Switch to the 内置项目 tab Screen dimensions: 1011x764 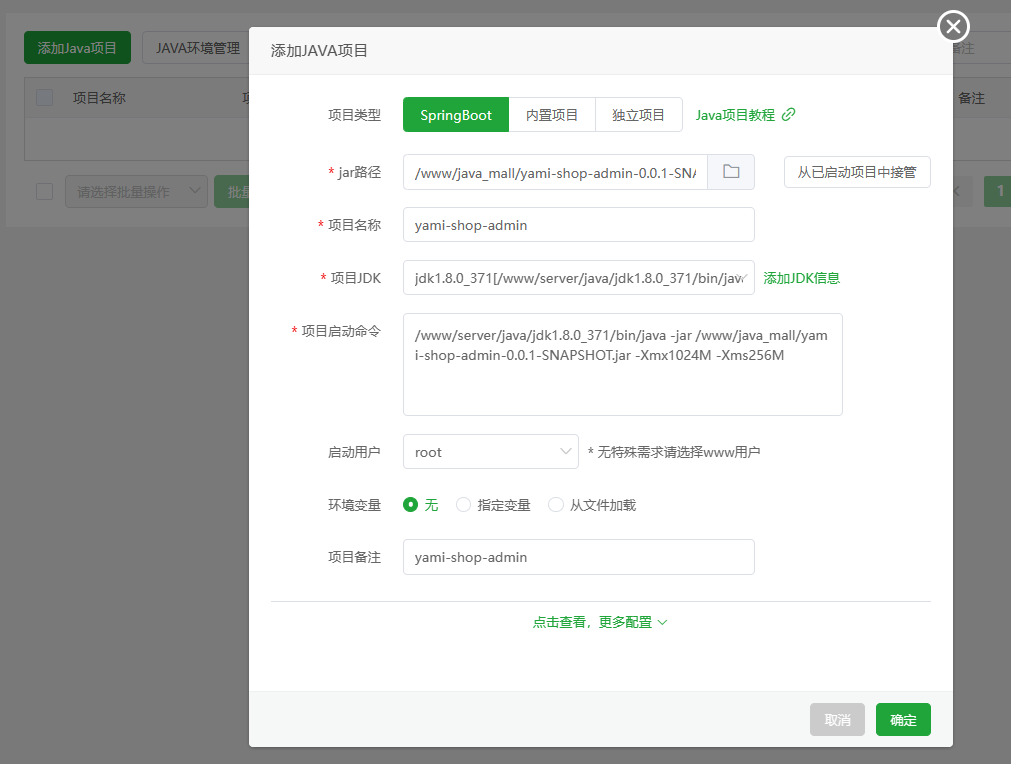(551, 114)
